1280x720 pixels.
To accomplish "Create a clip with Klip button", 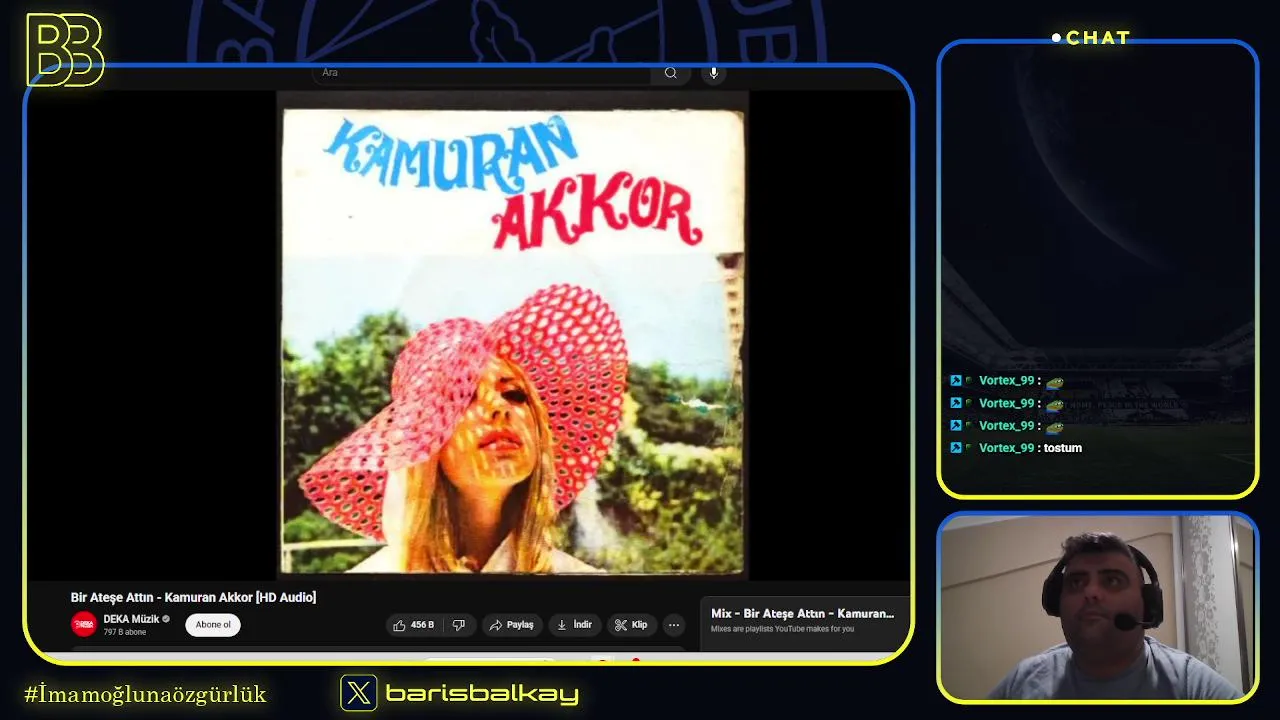I will pos(631,625).
